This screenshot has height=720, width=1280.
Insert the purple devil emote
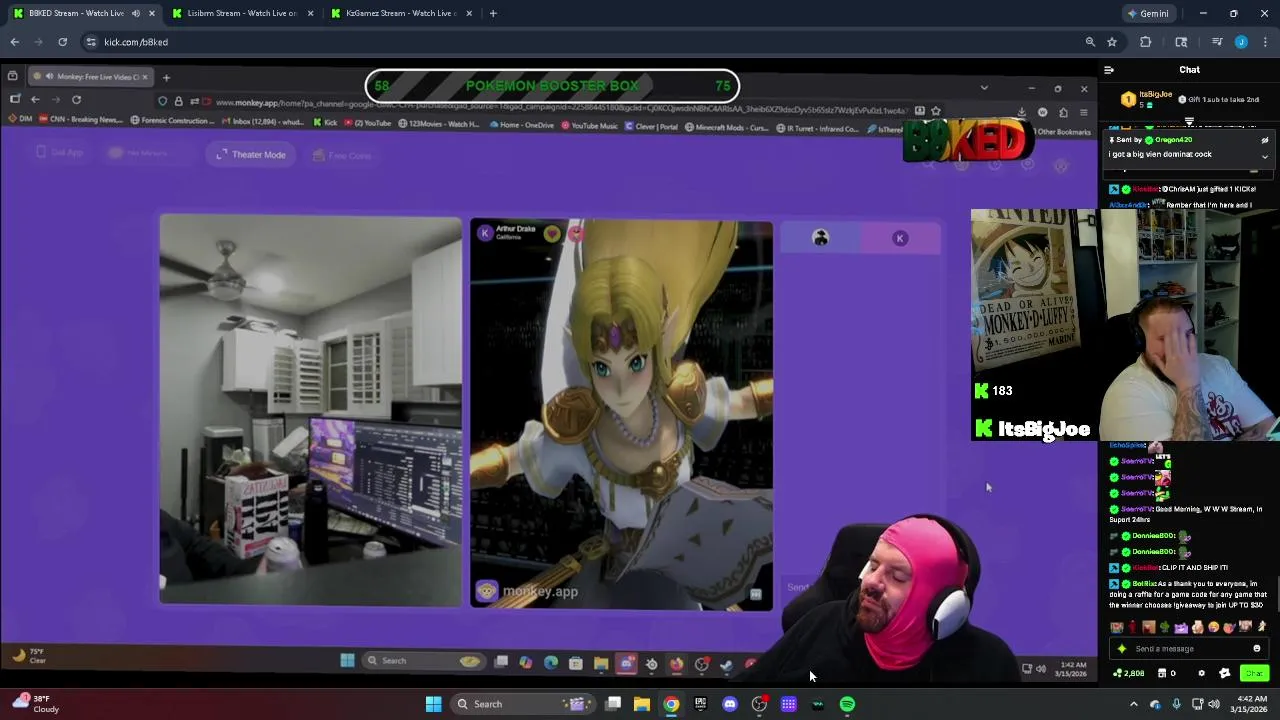click(1181, 627)
